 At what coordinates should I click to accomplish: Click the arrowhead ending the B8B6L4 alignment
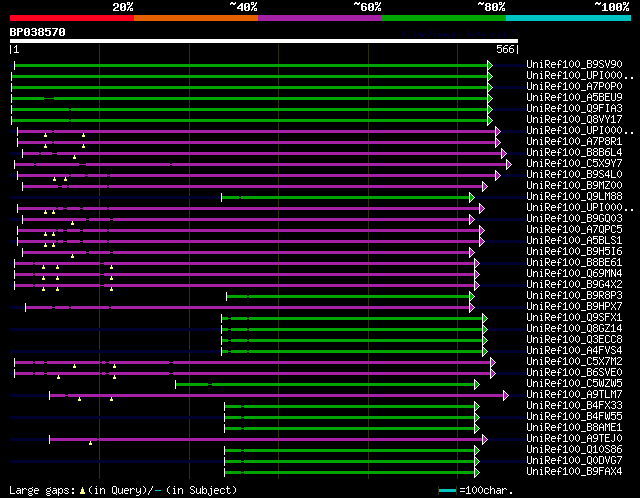[504, 153]
